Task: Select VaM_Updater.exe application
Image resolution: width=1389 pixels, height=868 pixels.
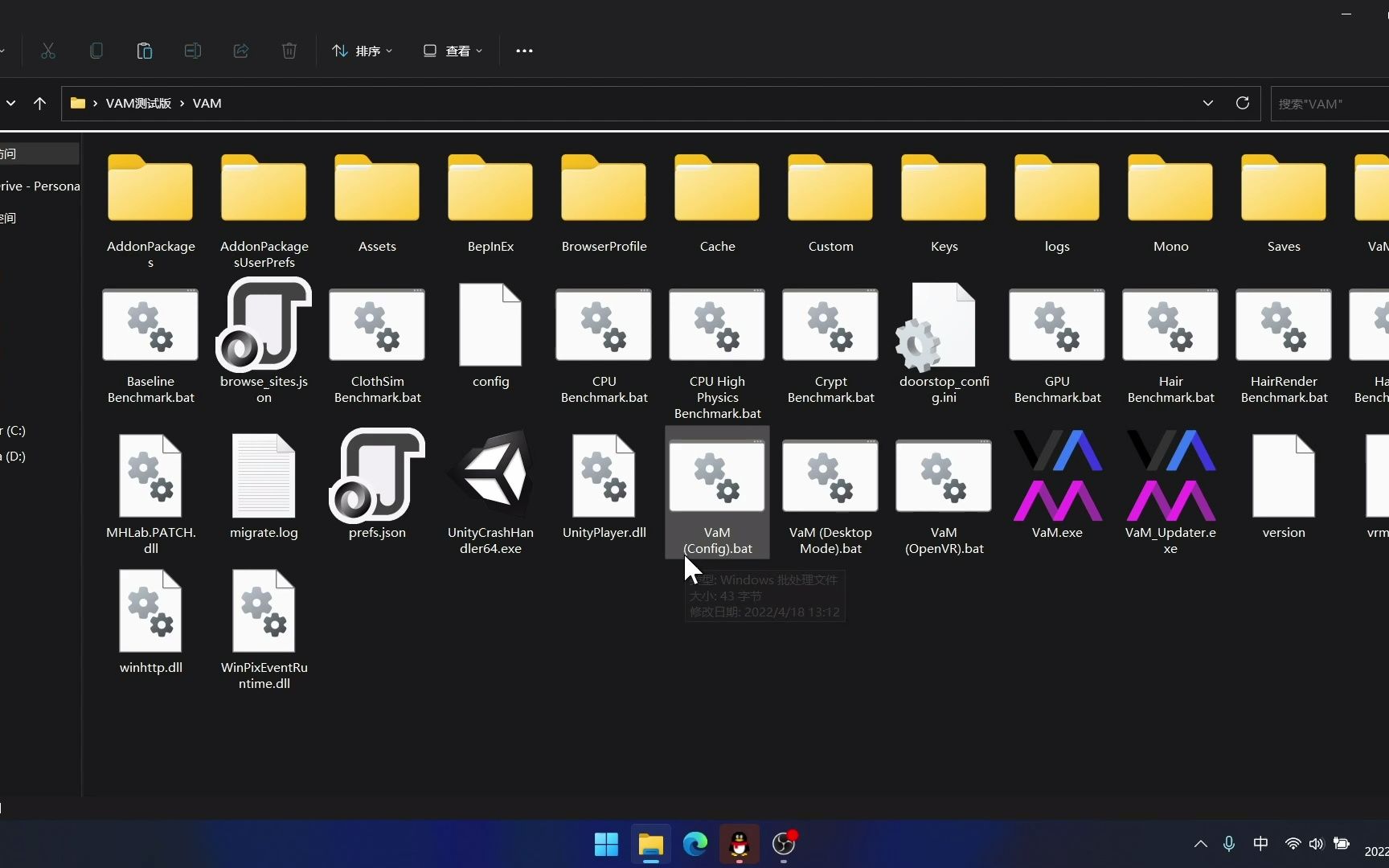Action: coord(1170,492)
